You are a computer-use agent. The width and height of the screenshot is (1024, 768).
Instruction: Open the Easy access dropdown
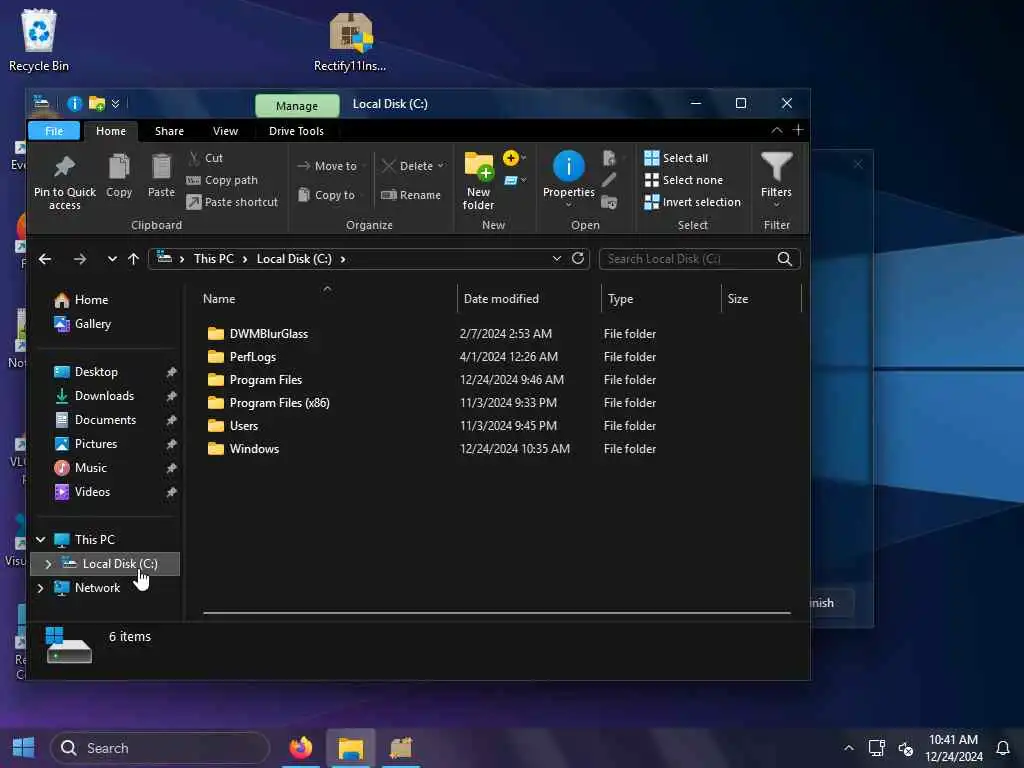coord(515,180)
